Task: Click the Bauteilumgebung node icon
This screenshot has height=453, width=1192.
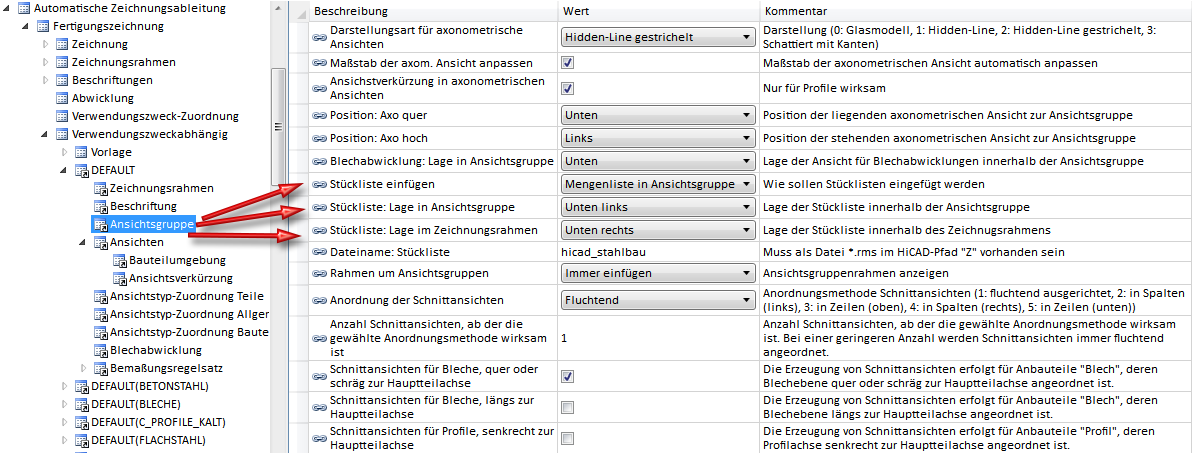Action: click(x=118, y=260)
